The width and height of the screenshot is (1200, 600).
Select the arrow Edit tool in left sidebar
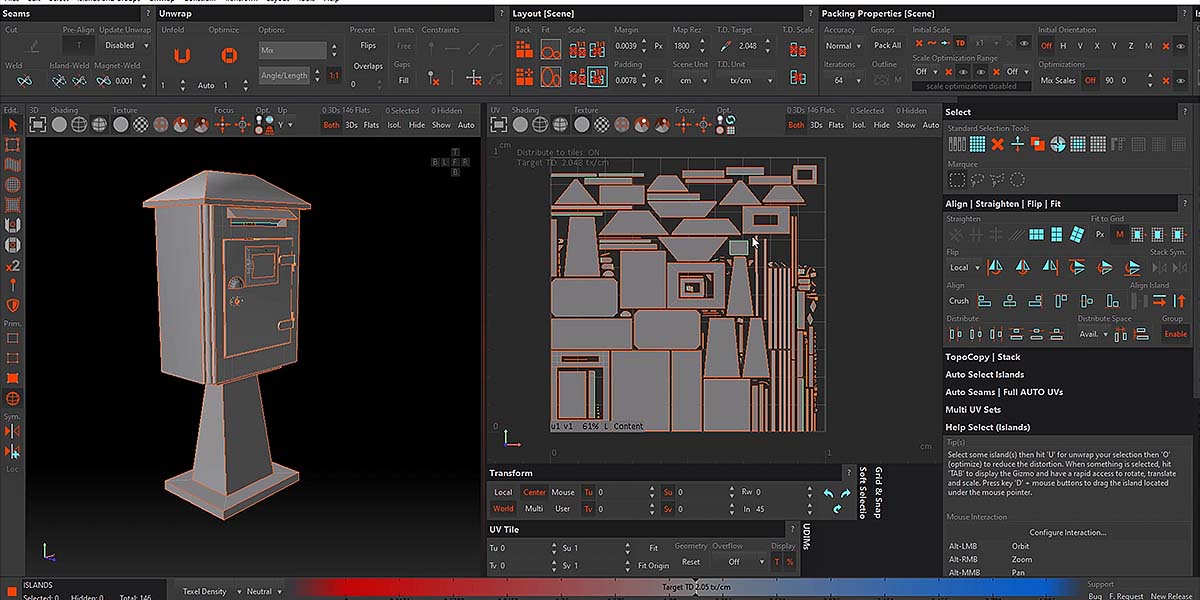click(x=13, y=125)
